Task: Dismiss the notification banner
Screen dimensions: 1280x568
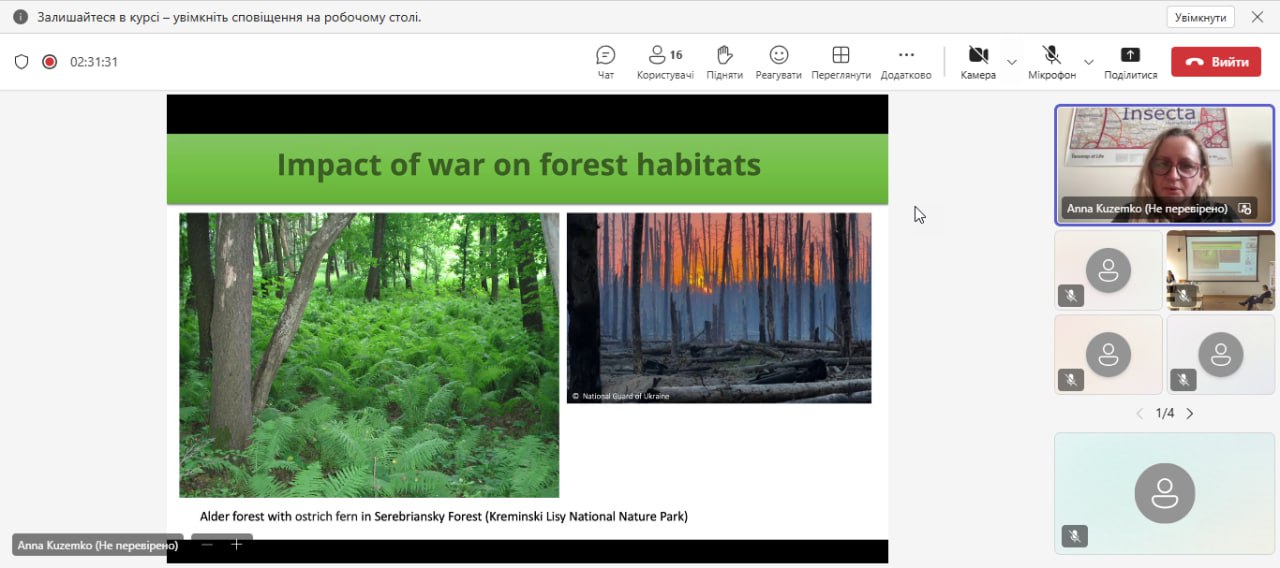Action: click(x=1257, y=17)
